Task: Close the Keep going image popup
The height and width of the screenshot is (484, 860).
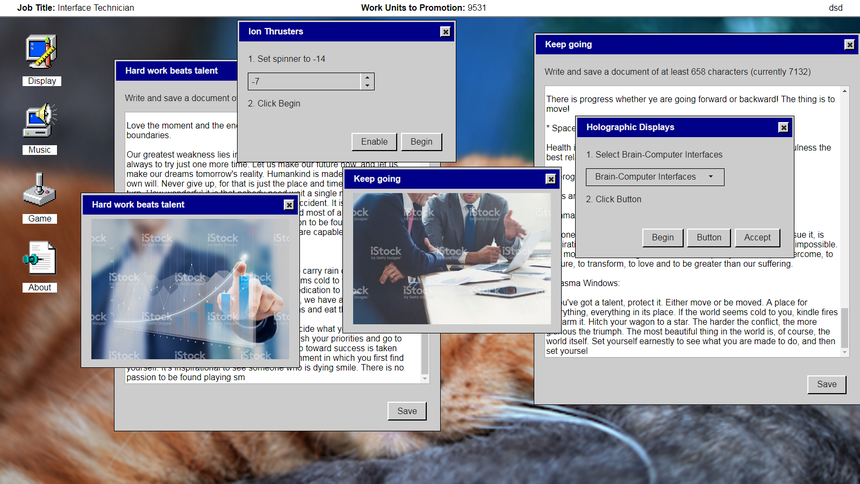Action: [x=550, y=179]
